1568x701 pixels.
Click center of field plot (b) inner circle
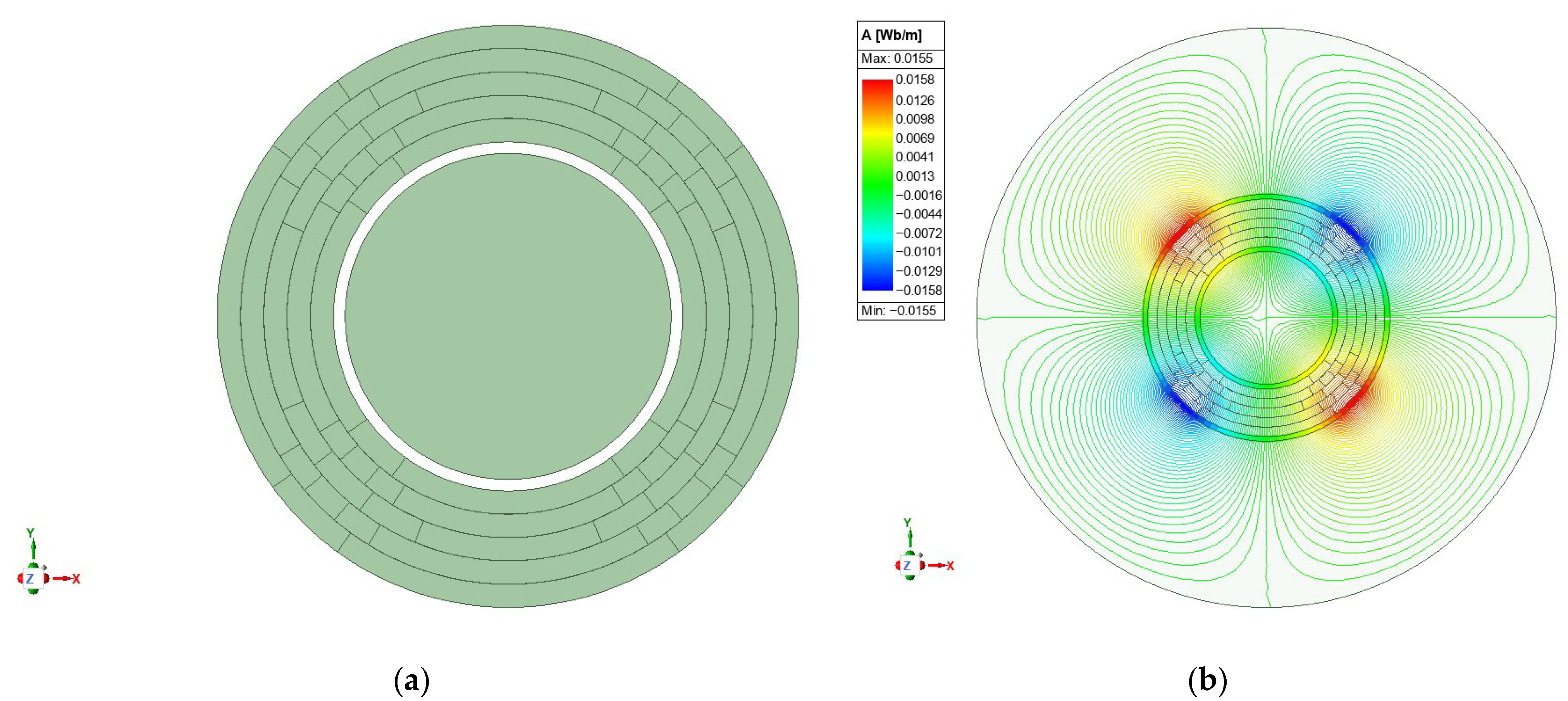coord(1266,317)
